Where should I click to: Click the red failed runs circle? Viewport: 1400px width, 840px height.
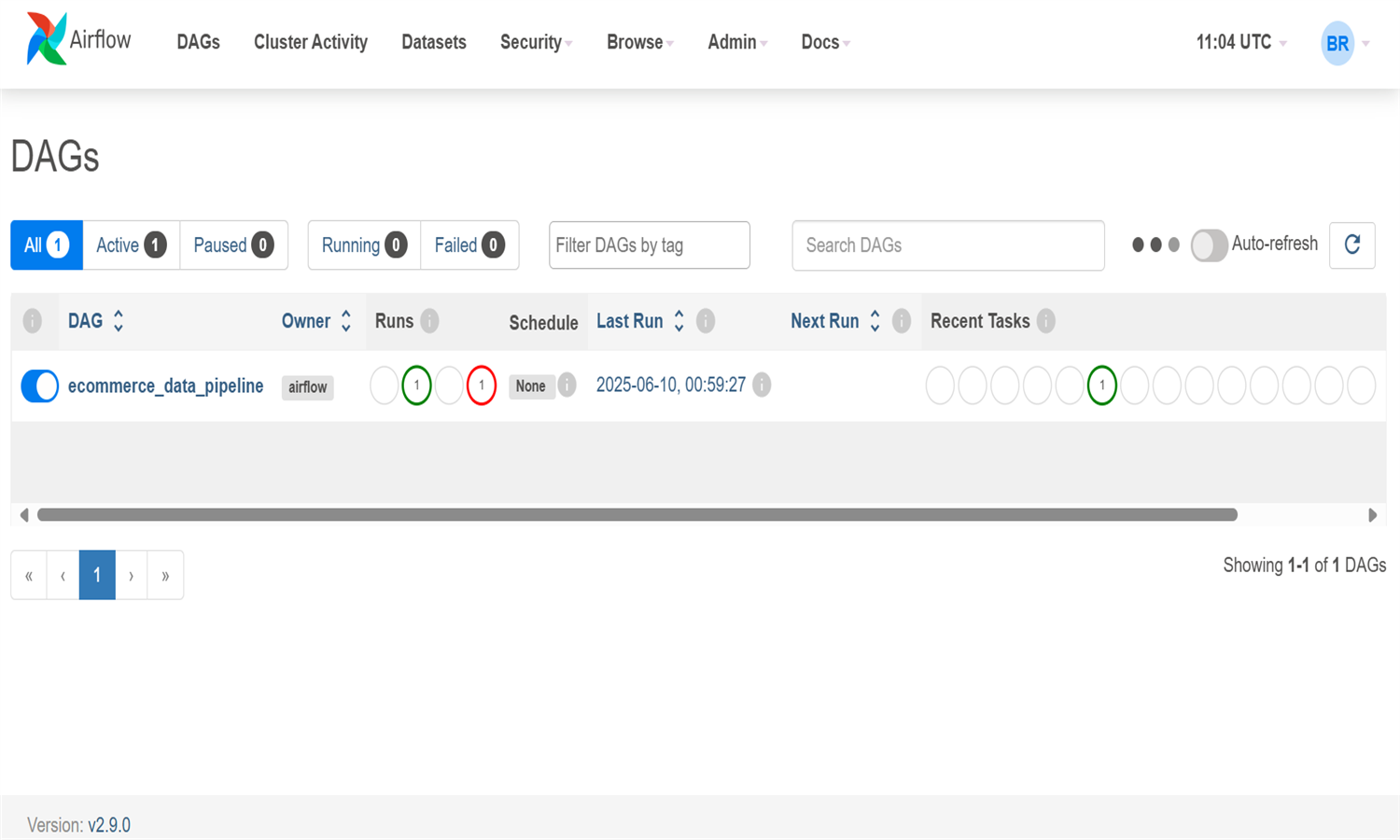coord(482,385)
